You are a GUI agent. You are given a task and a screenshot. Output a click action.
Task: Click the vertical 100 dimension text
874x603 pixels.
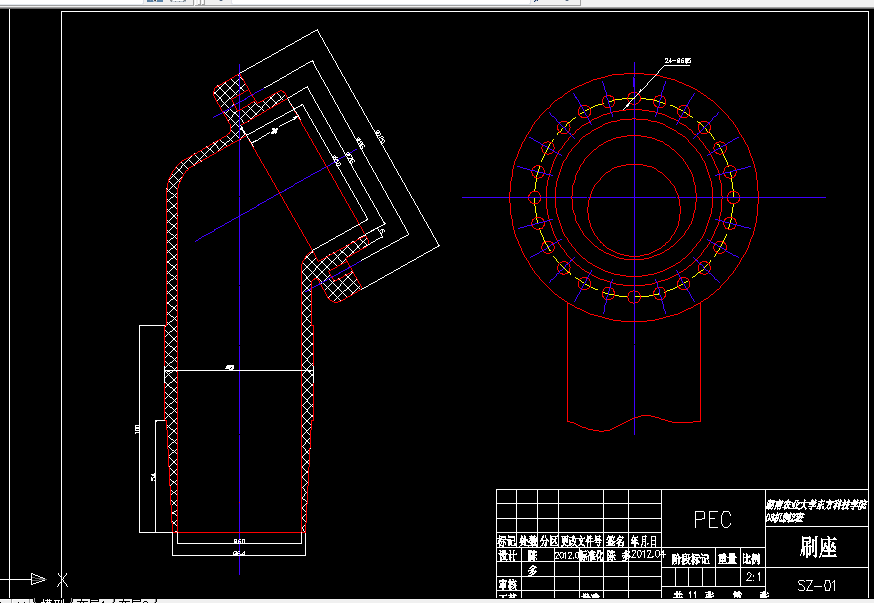coord(137,429)
